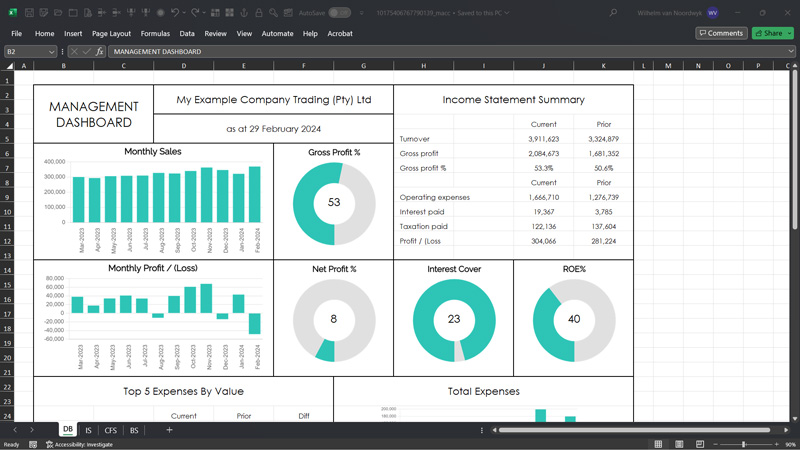The image size is (800, 450).
Task: Open the search magnifier in title bar
Action: (x=613, y=13)
